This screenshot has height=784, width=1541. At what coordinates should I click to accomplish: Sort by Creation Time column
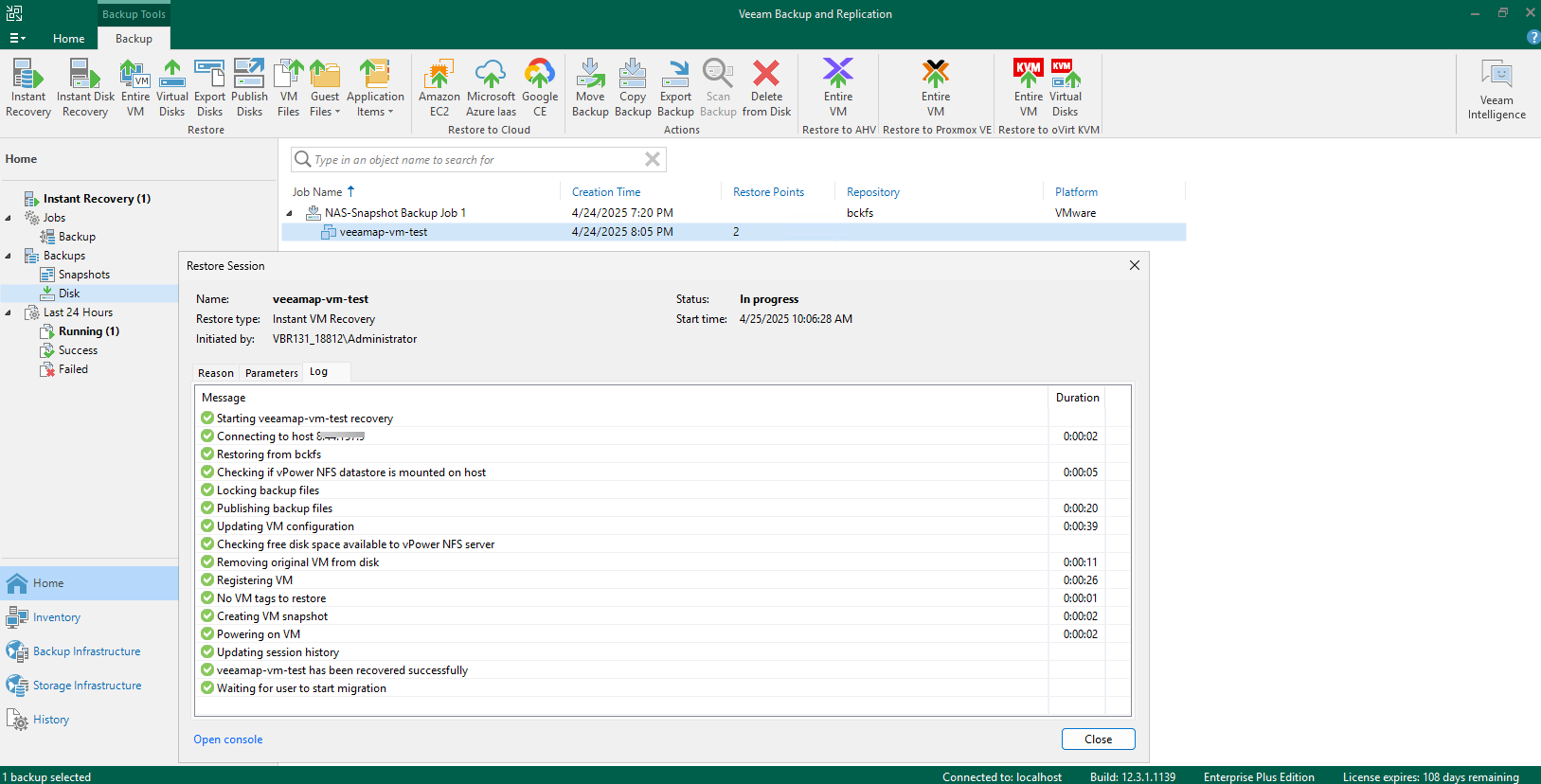(x=606, y=191)
